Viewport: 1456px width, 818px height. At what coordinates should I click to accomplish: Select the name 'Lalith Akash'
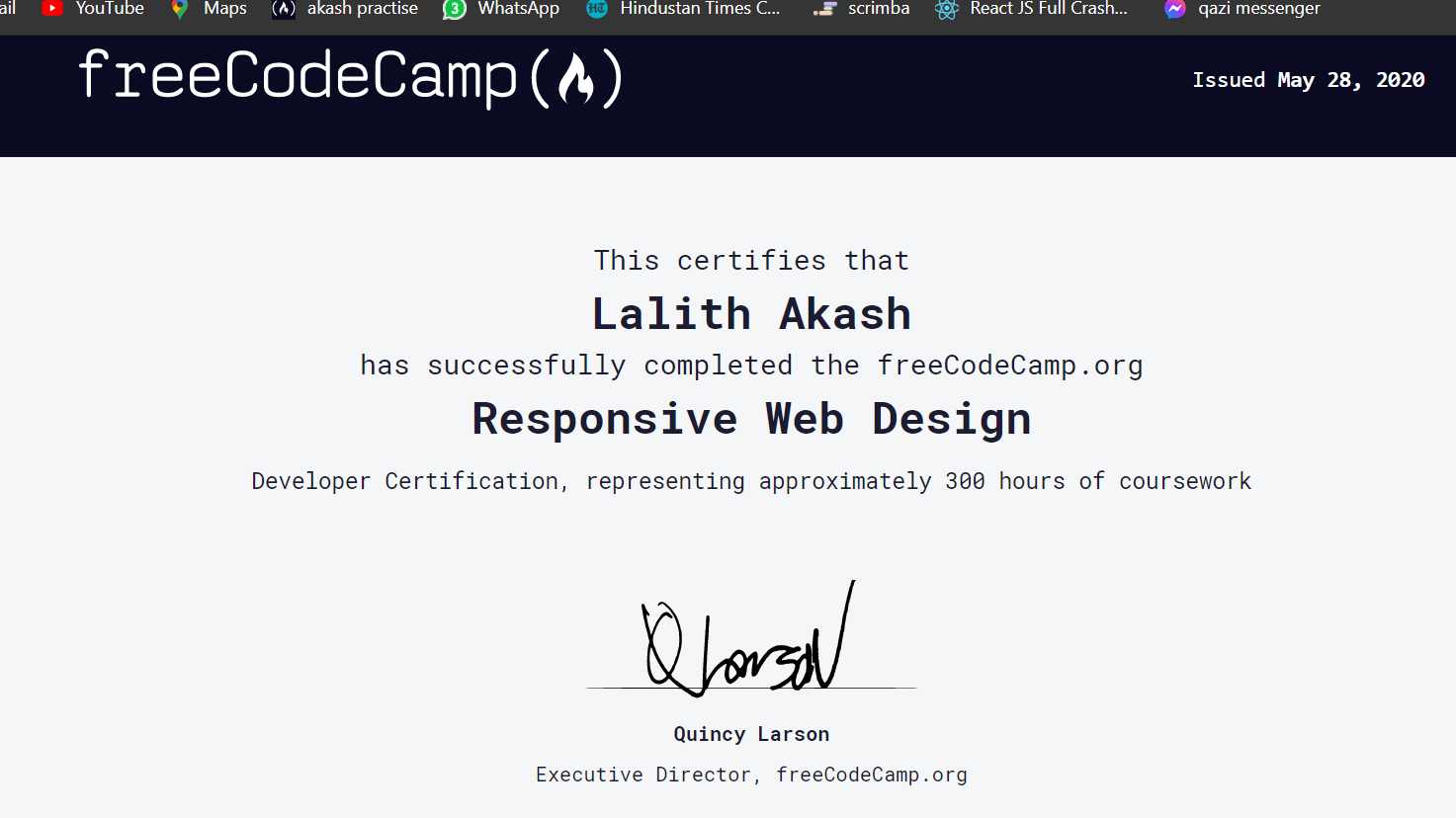(x=751, y=314)
